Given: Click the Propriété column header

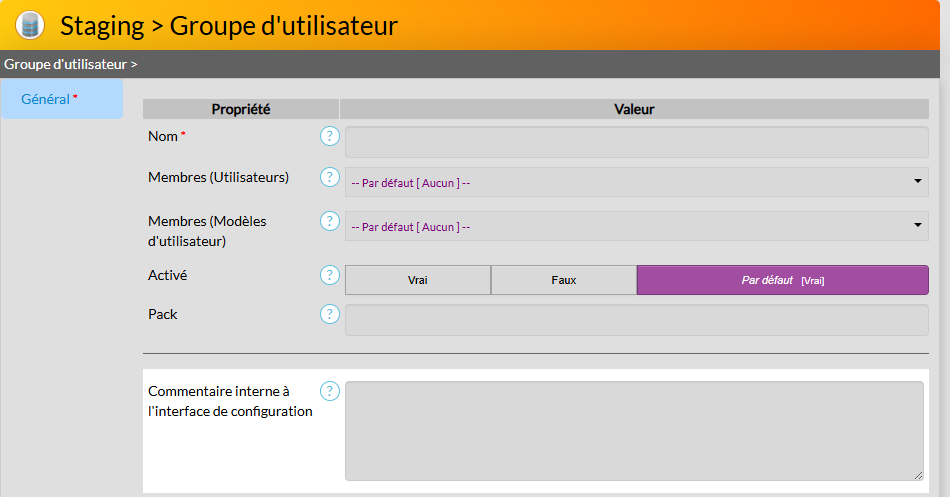Looking at the screenshot, I should [x=241, y=109].
